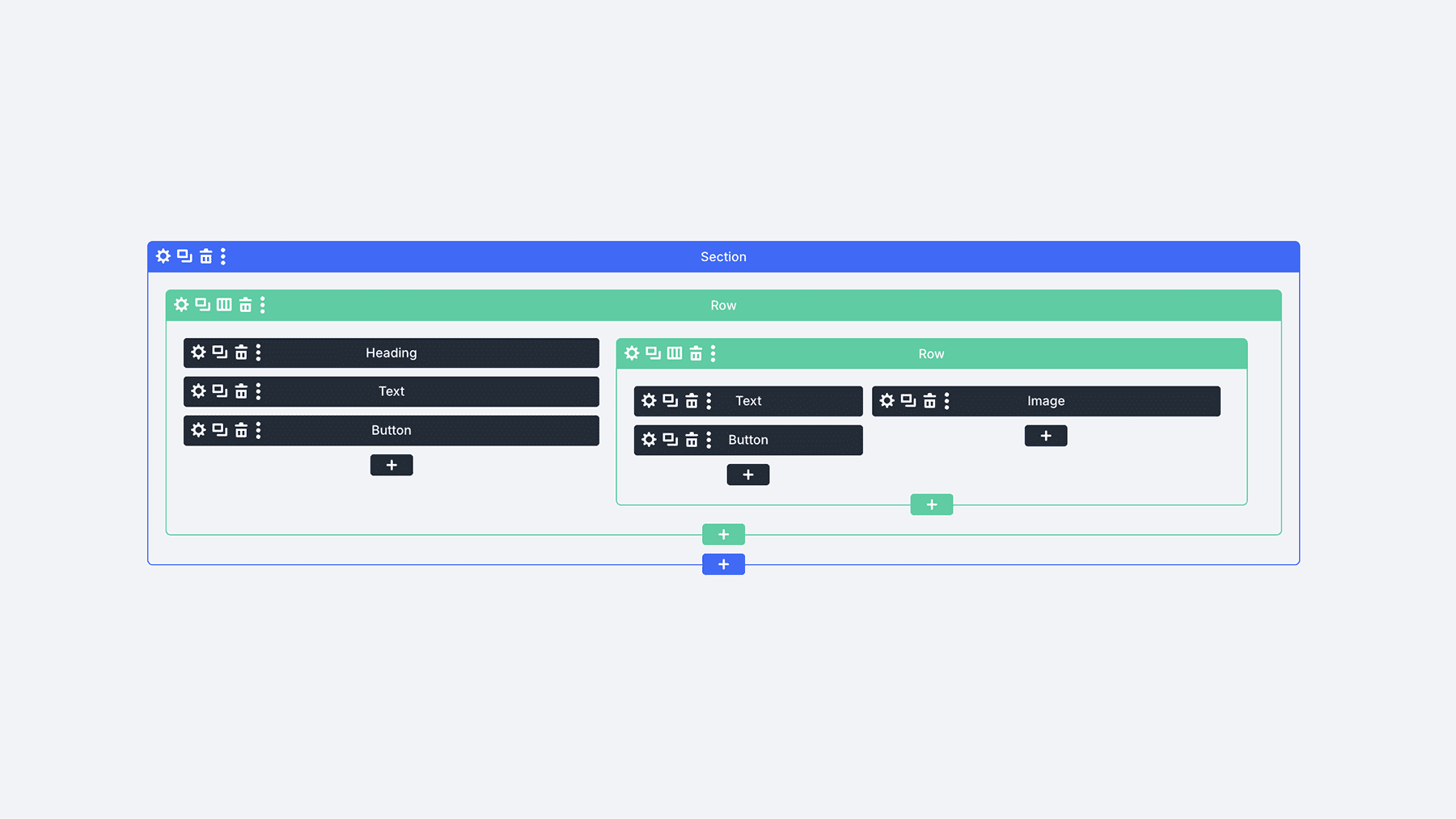Screen dimensions: 1456x819
Task: Add a module below Button in the left column
Action: pos(392,465)
